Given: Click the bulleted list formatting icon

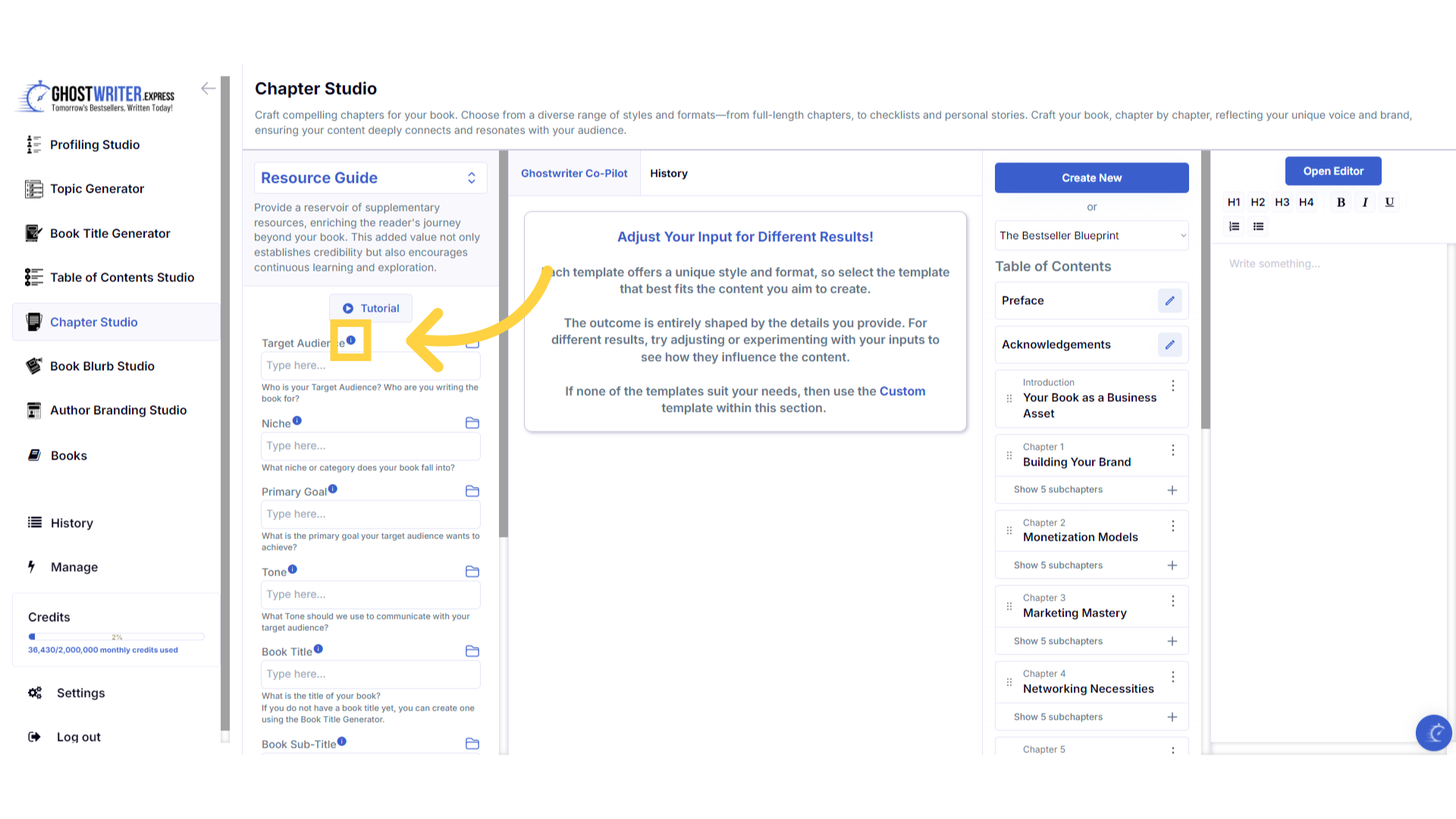Looking at the screenshot, I should [1259, 227].
